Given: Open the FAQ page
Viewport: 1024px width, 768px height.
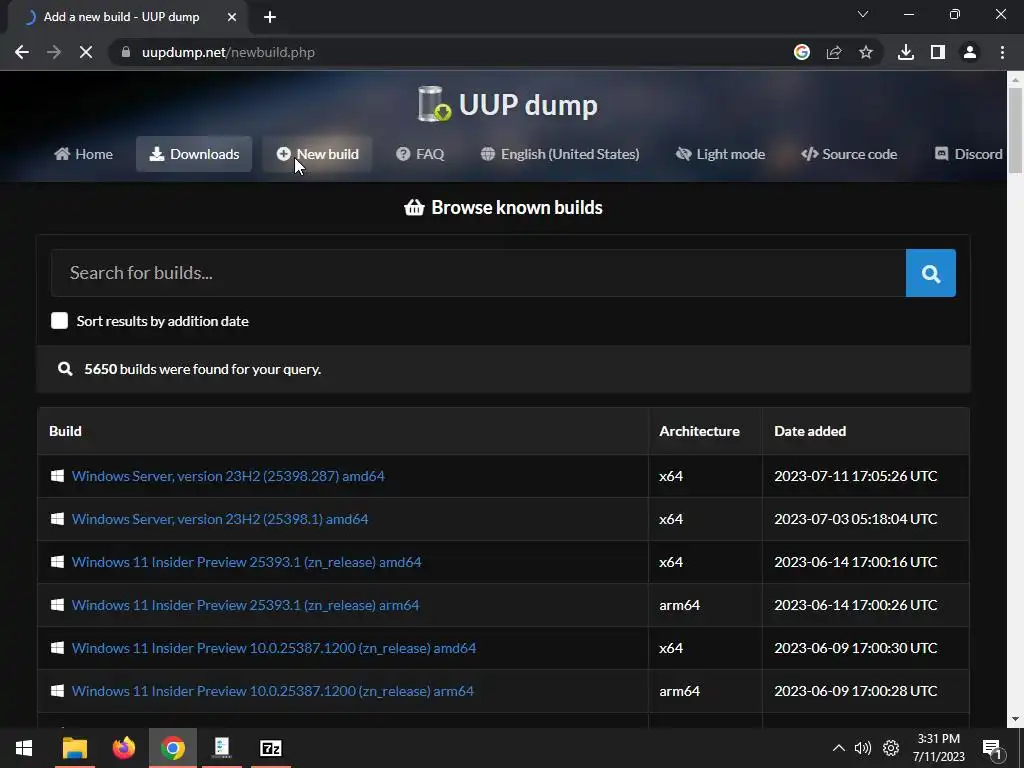Looking at the screenshot, I should (420, 154).
